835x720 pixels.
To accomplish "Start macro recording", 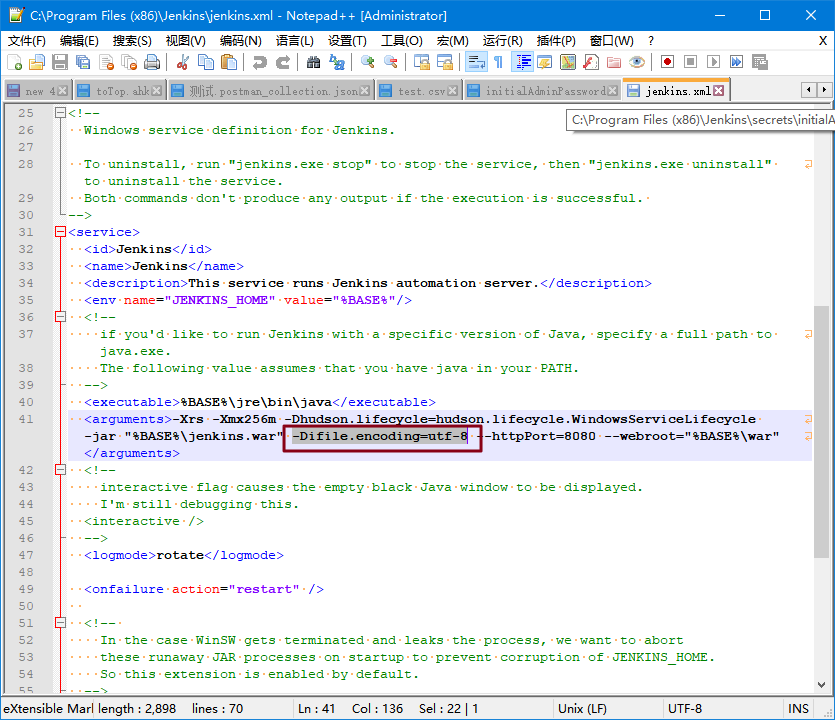I will (x=667, y=62).
